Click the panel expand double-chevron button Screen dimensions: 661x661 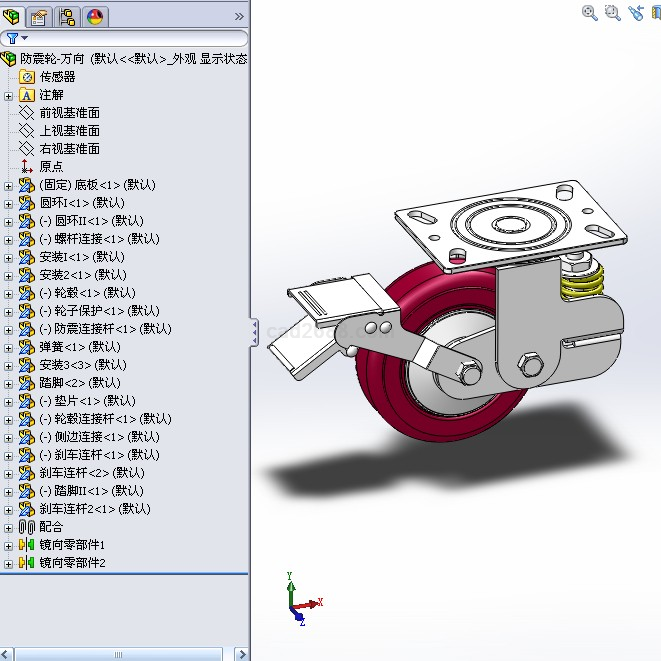[238, 16]
